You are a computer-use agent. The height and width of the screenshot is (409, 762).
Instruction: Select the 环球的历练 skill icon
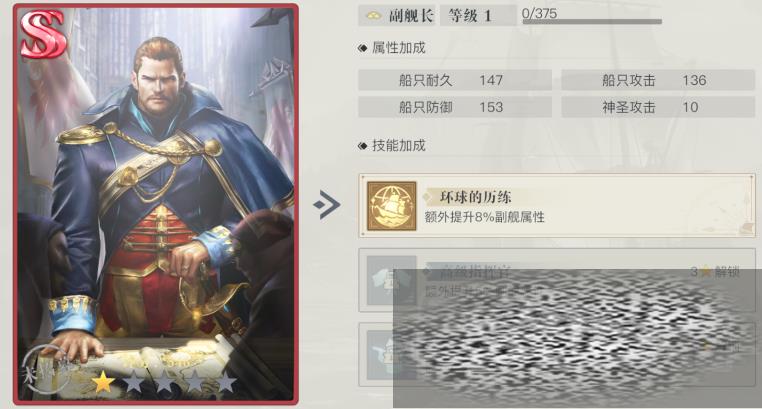click(x=391, y=206)
